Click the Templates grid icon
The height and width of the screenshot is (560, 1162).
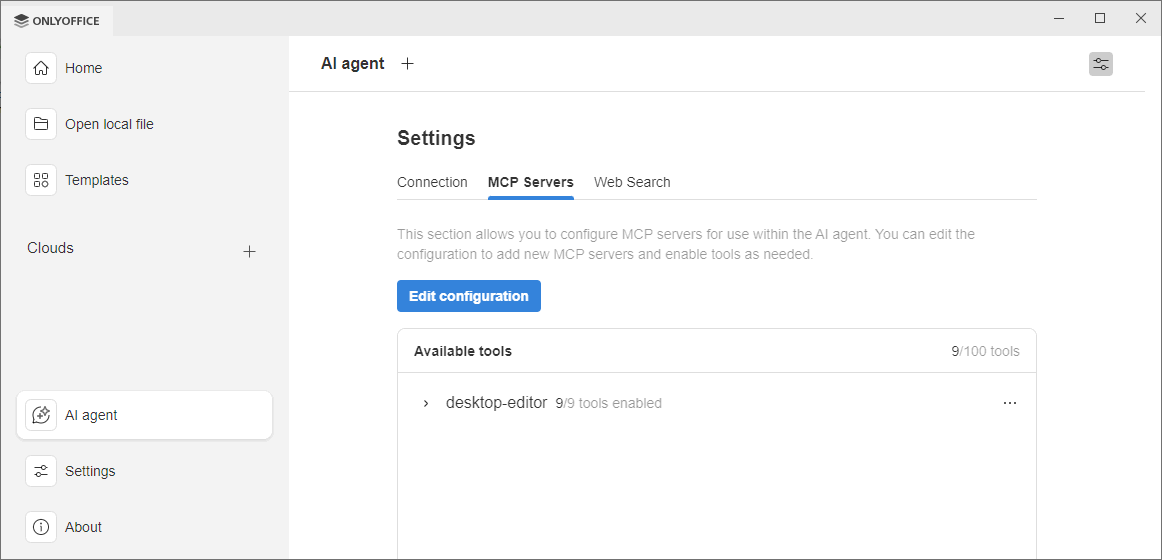point(41,180)
